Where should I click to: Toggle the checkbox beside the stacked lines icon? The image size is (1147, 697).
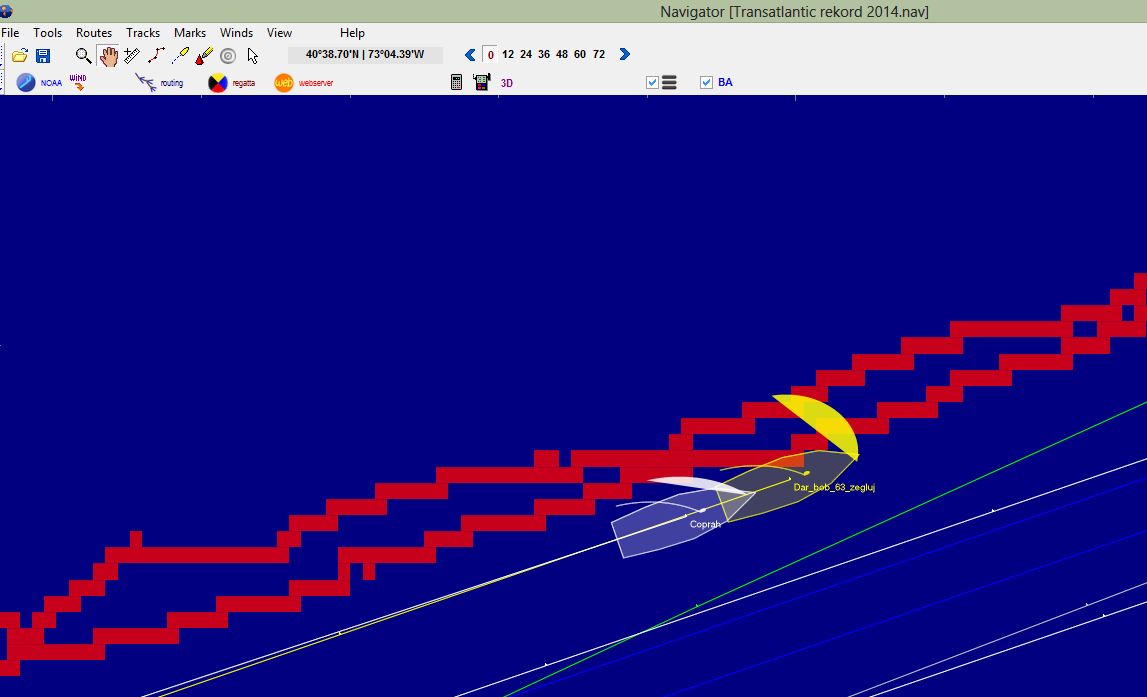pyautogui.click(x=652, y=83)
